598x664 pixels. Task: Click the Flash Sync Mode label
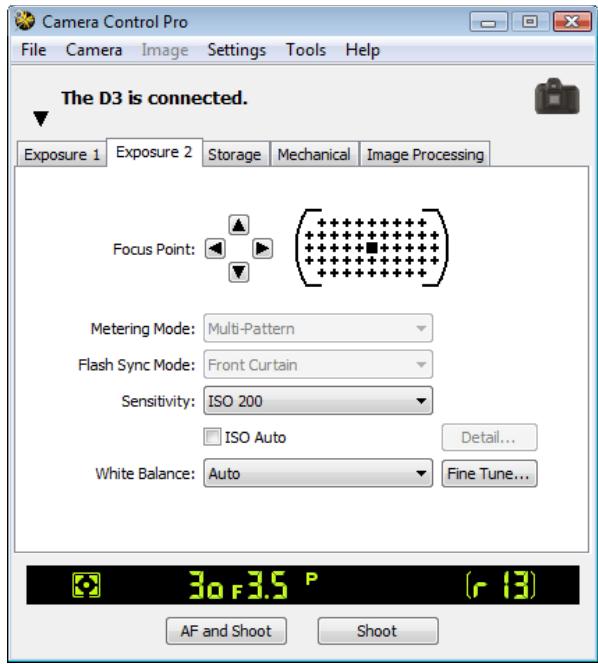136,365
